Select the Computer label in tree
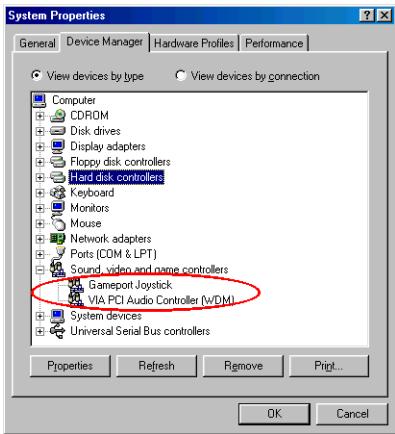This screenshot has width=395, height=434. [x=74, y=100]
